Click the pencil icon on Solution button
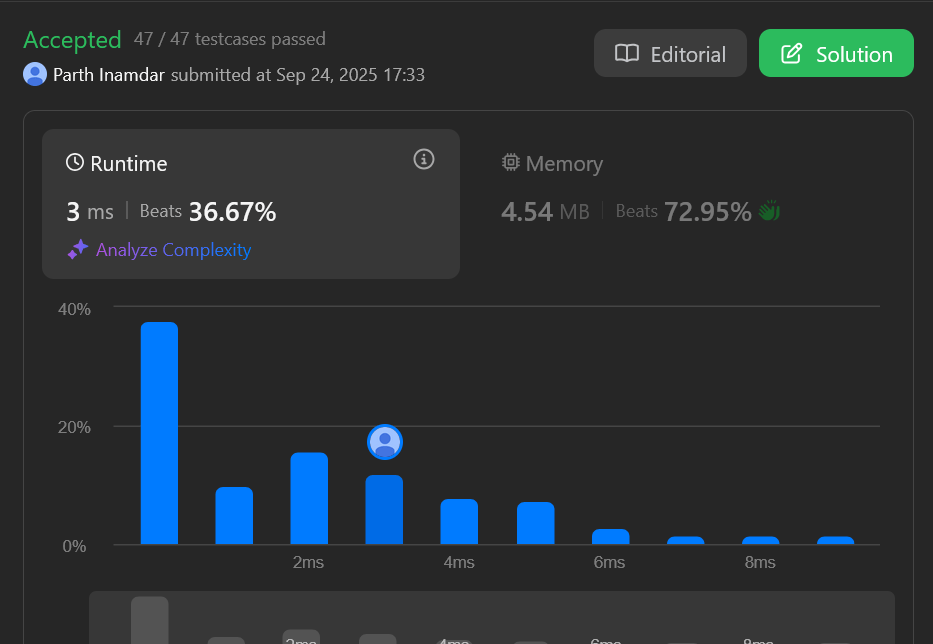This screenshot has width=933, height=644. 791,54
